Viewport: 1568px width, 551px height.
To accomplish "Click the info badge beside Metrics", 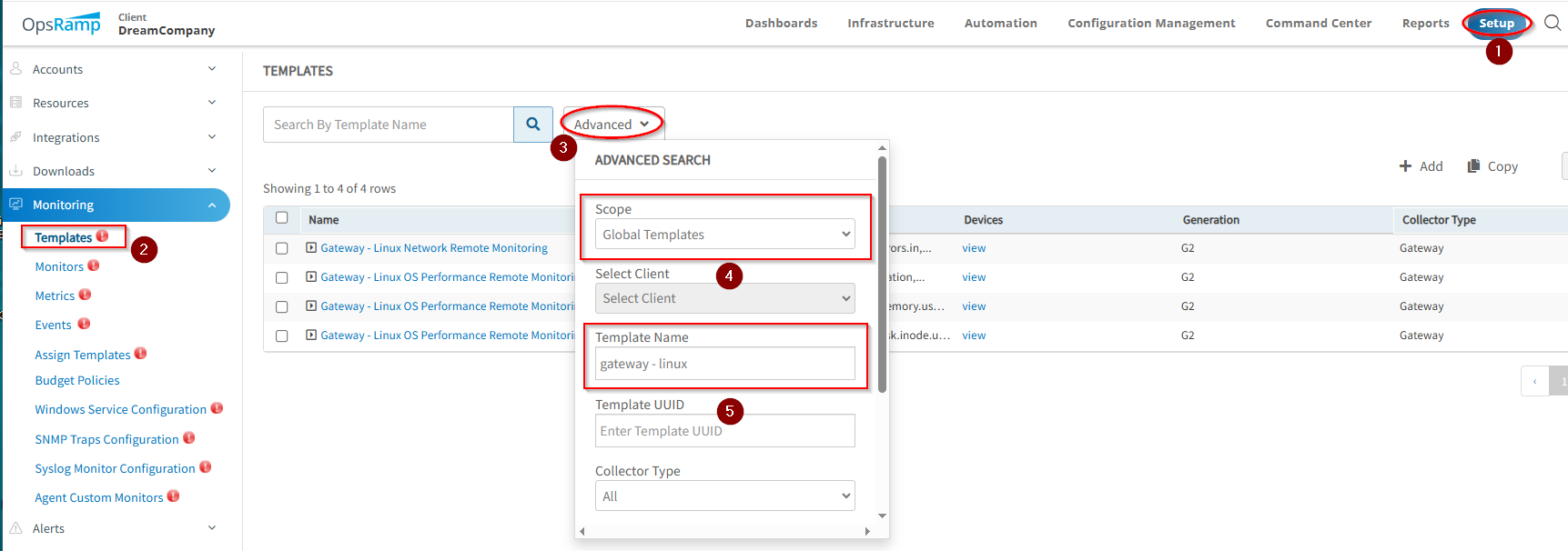I will click(85, 295).
